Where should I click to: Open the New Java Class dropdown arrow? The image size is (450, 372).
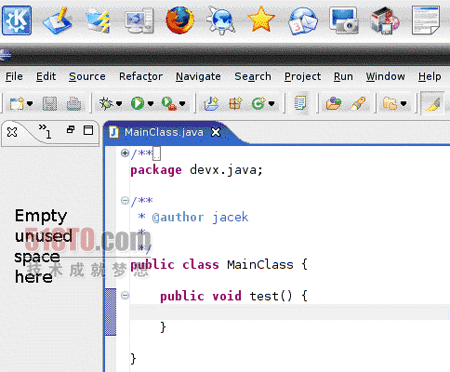272,104
